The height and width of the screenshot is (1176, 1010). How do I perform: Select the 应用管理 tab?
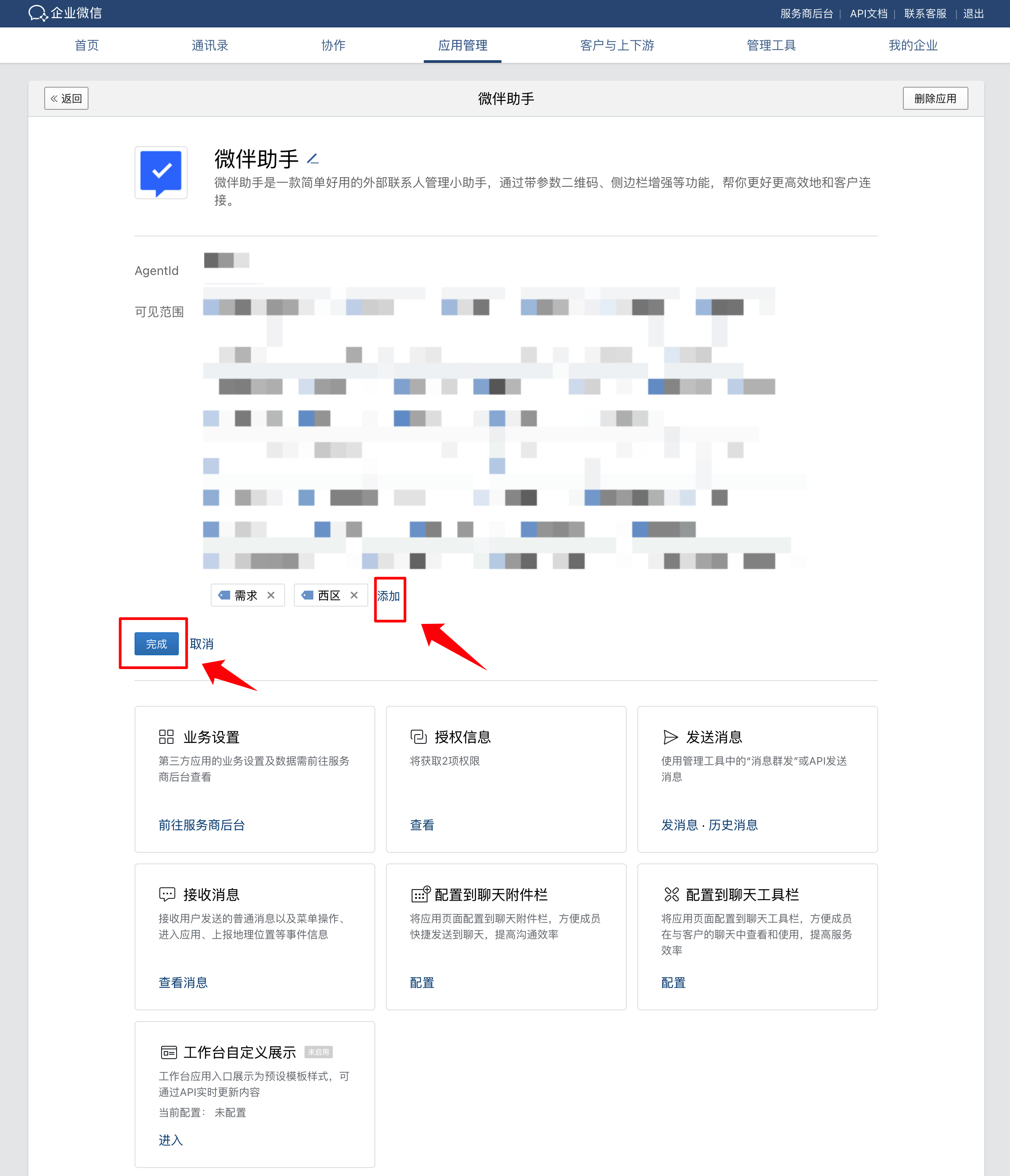[x=463, y=46]
